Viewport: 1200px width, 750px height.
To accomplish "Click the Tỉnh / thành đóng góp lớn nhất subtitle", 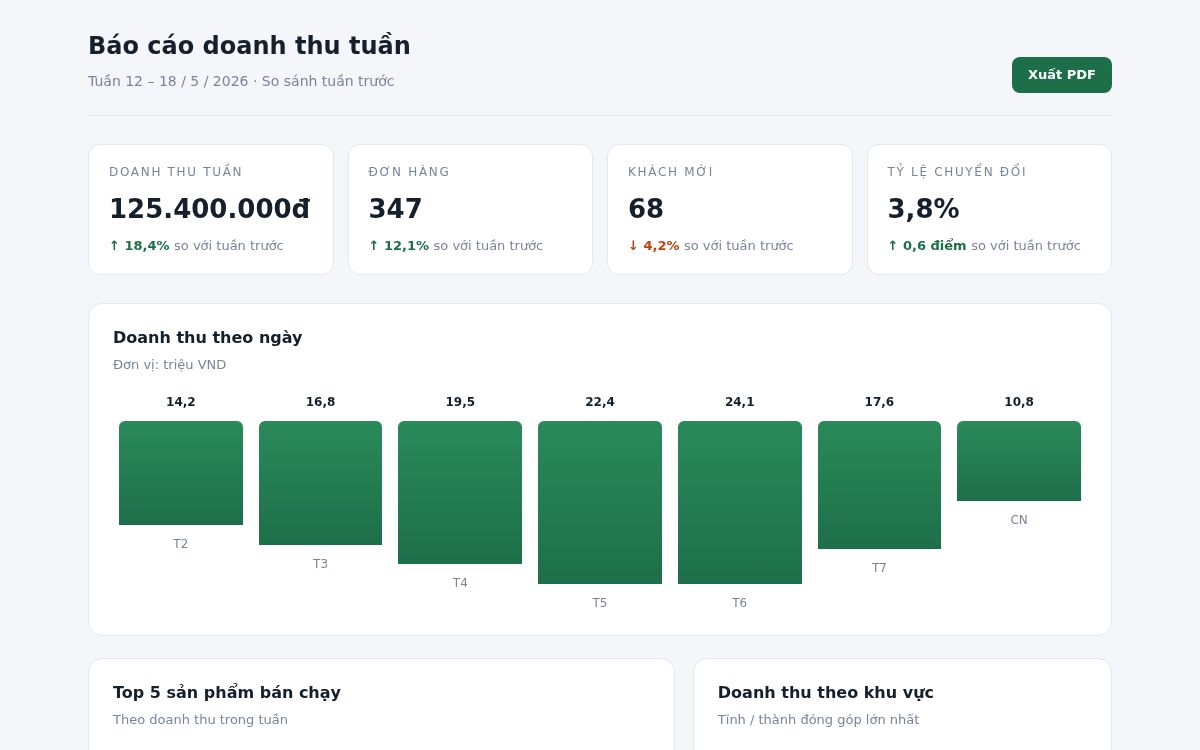I will [818, 720].
